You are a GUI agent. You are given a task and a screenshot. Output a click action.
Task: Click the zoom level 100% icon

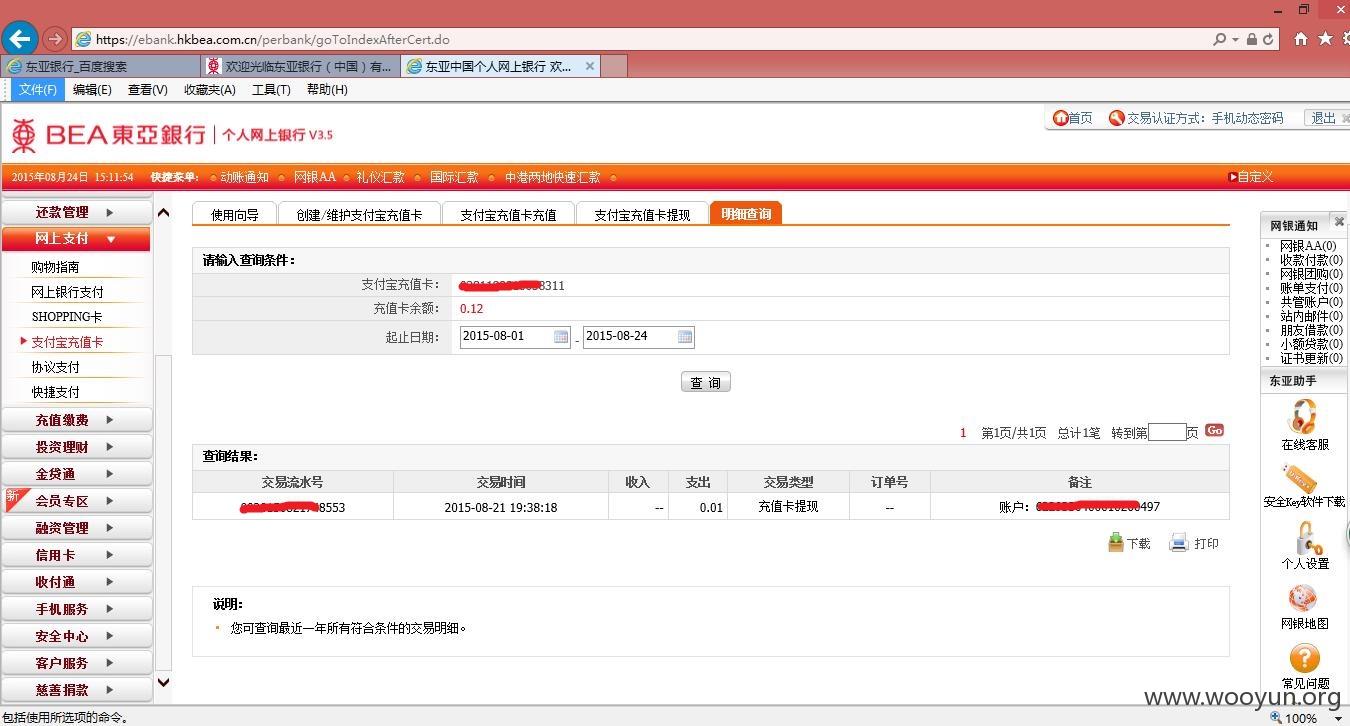coord(1276,718)
